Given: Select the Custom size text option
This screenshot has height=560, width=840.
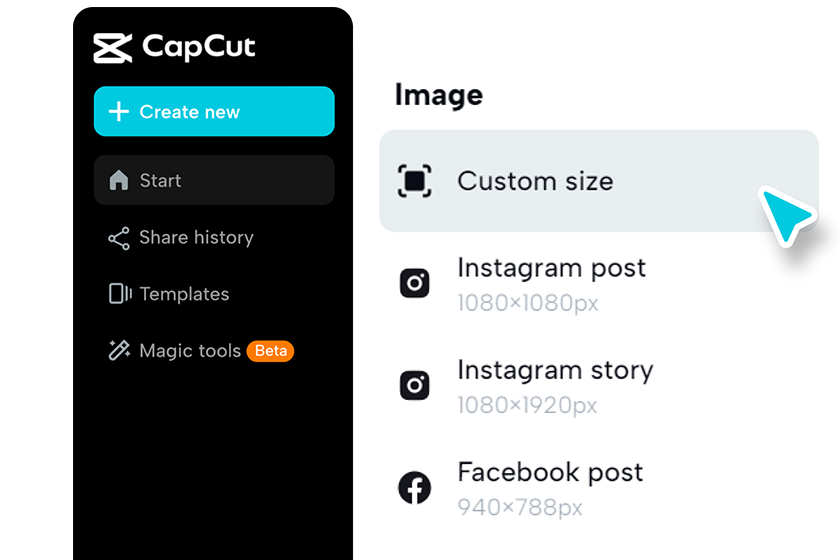Looking at the screenshot, I should pos(535,181).
